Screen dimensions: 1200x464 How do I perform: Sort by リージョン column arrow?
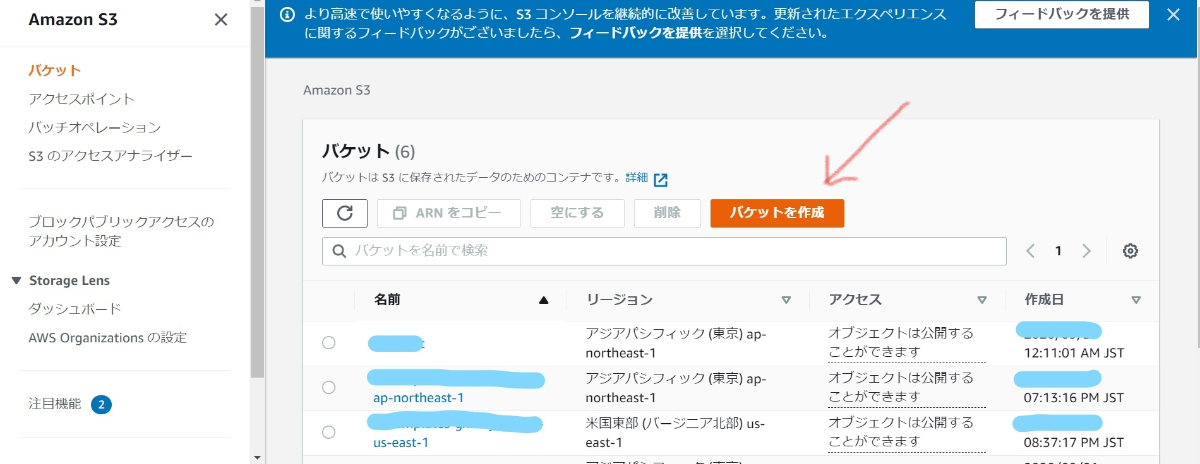(786, 300)
